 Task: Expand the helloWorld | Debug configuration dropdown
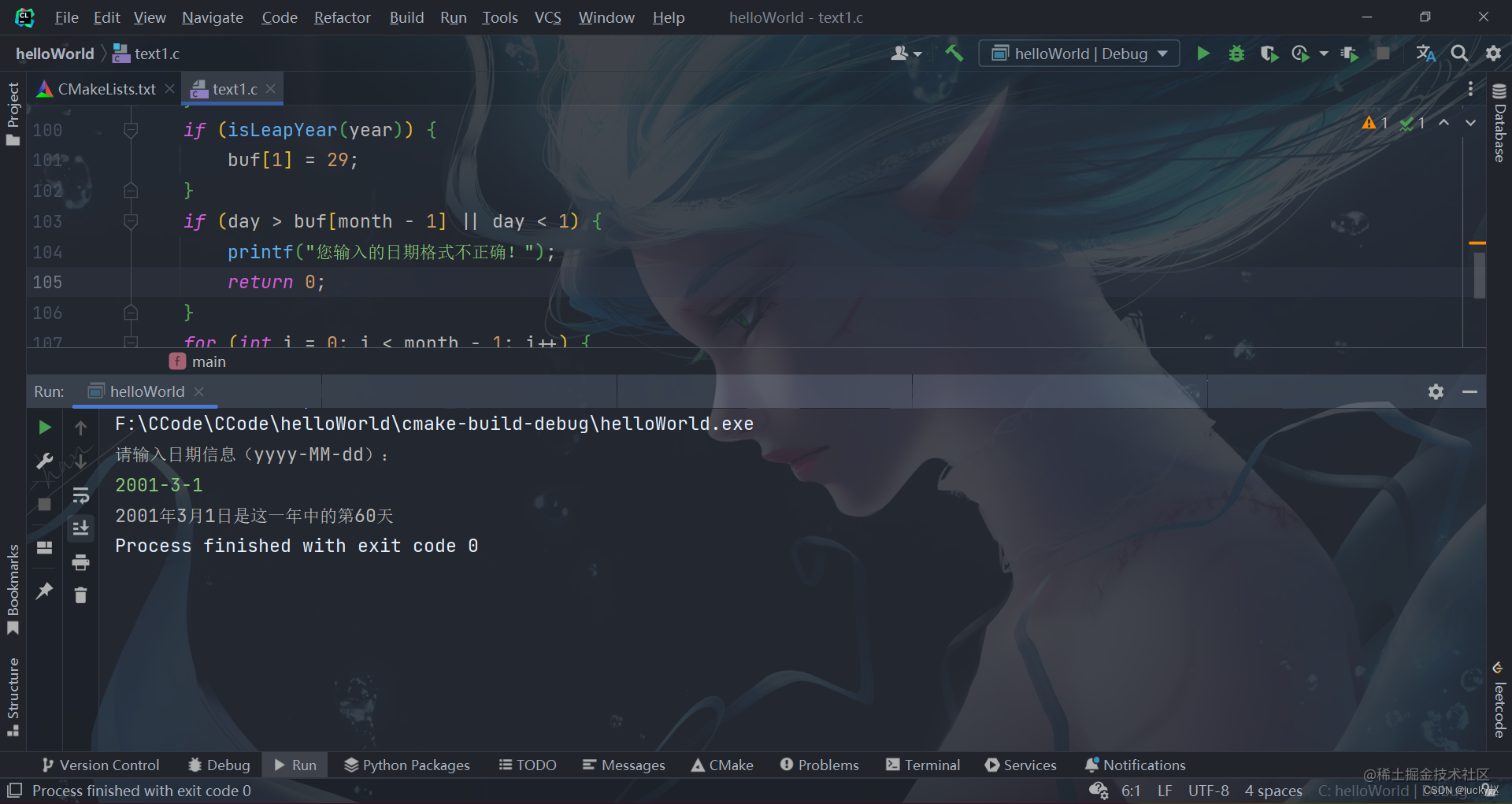1079,54
